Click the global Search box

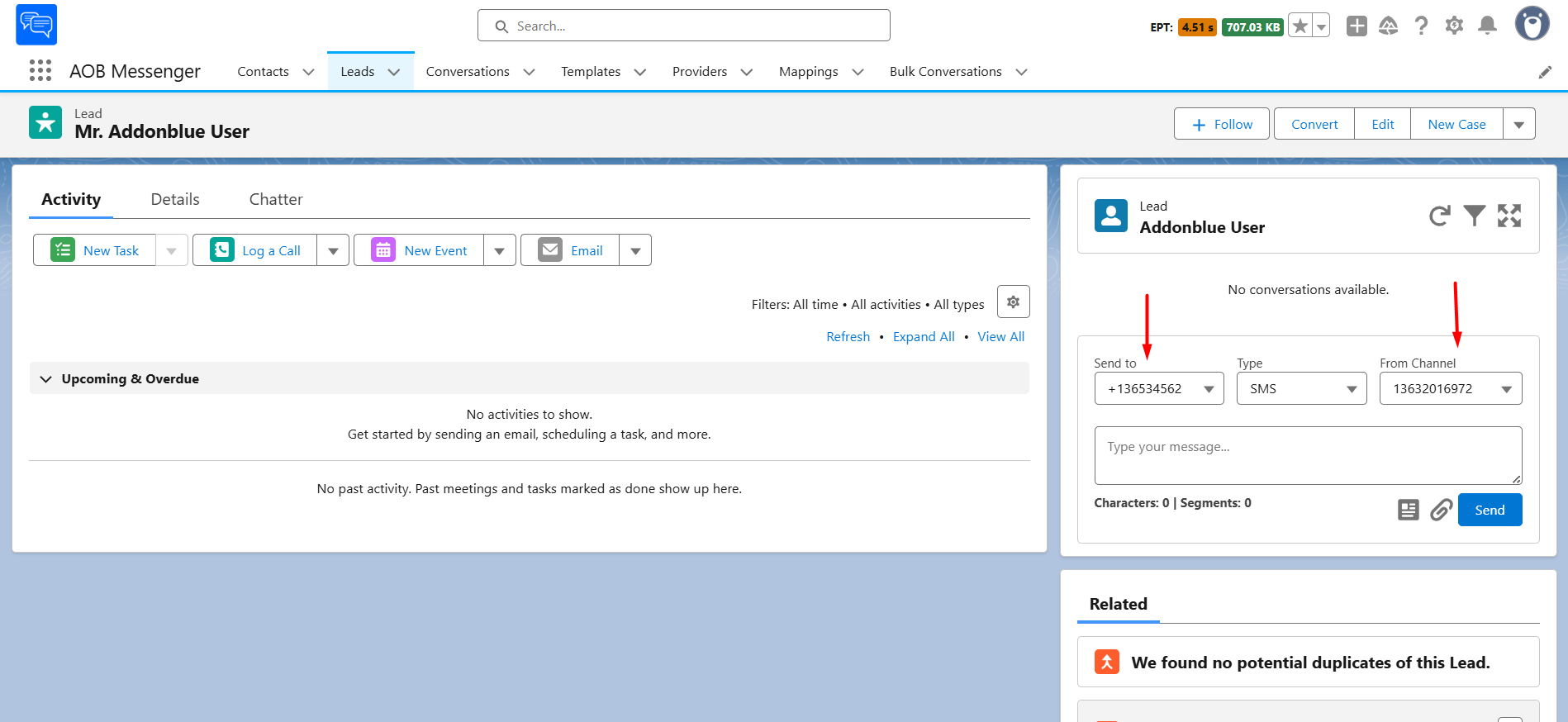tap(684, 26)
